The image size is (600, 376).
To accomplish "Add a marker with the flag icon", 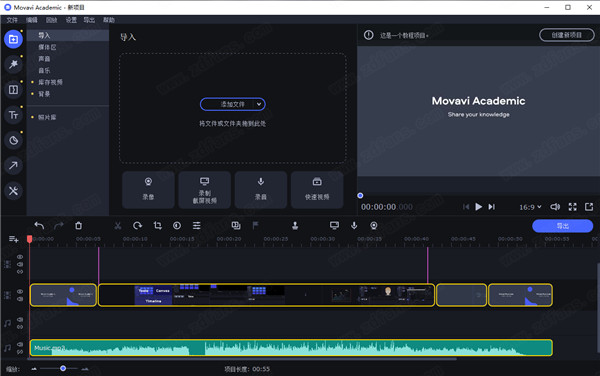I will pos(256,226).
